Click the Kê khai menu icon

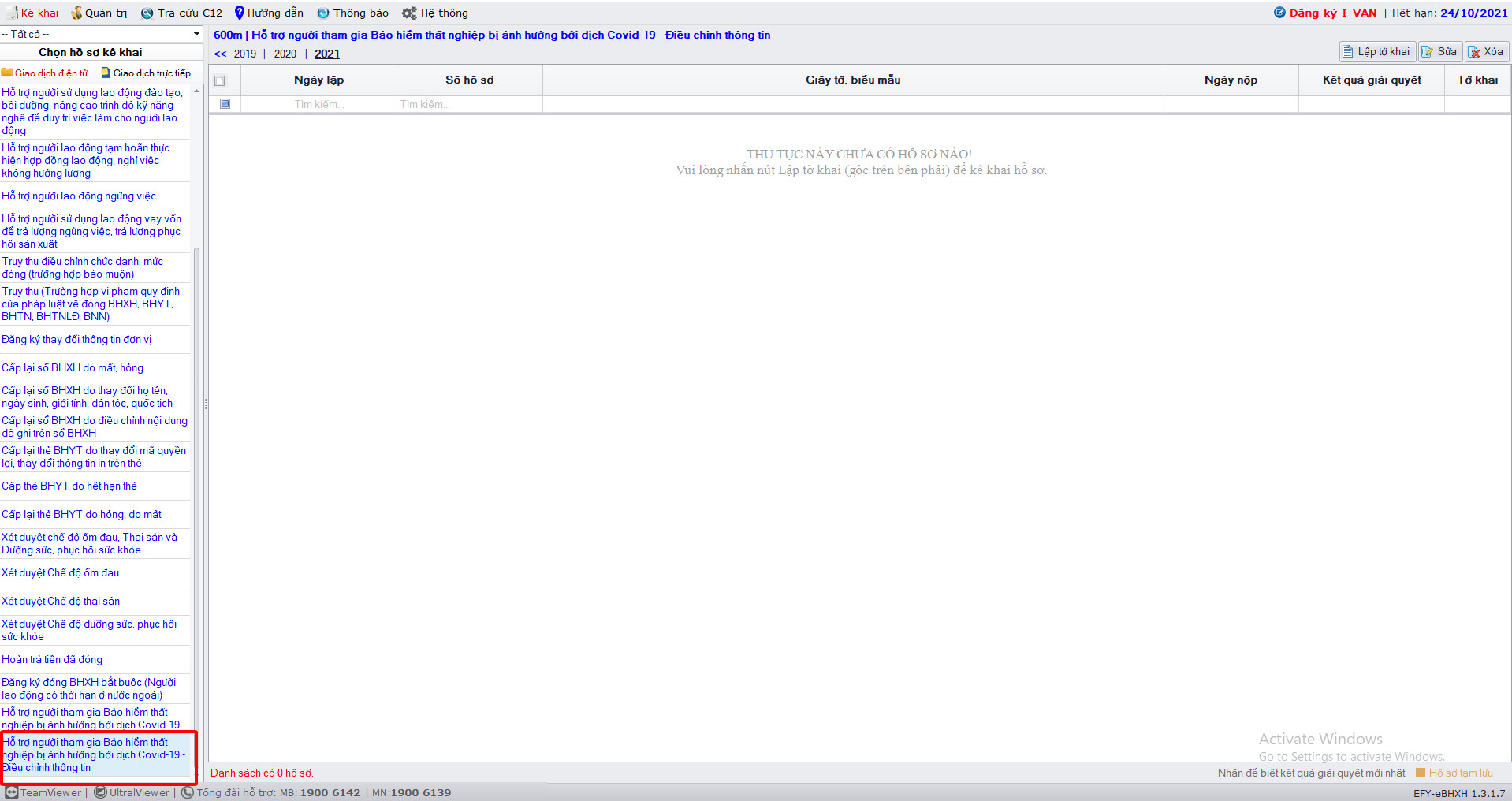coord(13,13)
